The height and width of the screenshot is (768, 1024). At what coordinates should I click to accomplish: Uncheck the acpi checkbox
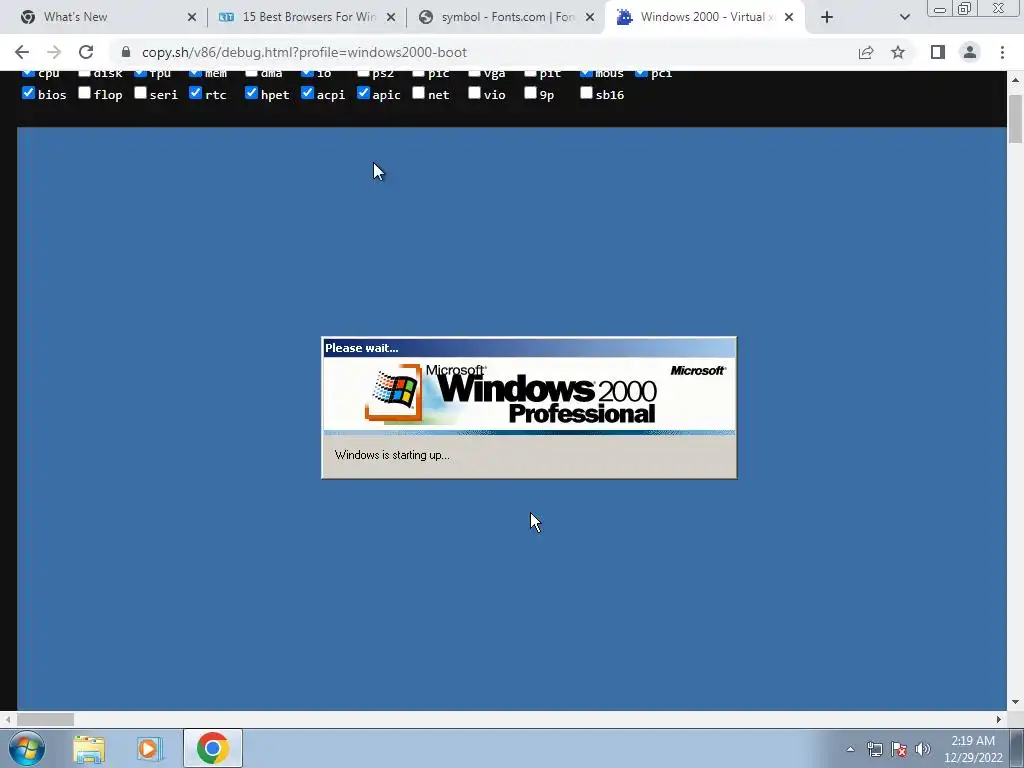[x=308, y=93]
